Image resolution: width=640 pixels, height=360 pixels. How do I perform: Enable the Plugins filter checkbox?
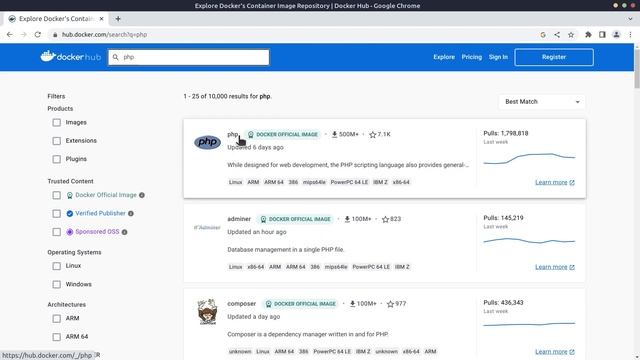[57, 159]
